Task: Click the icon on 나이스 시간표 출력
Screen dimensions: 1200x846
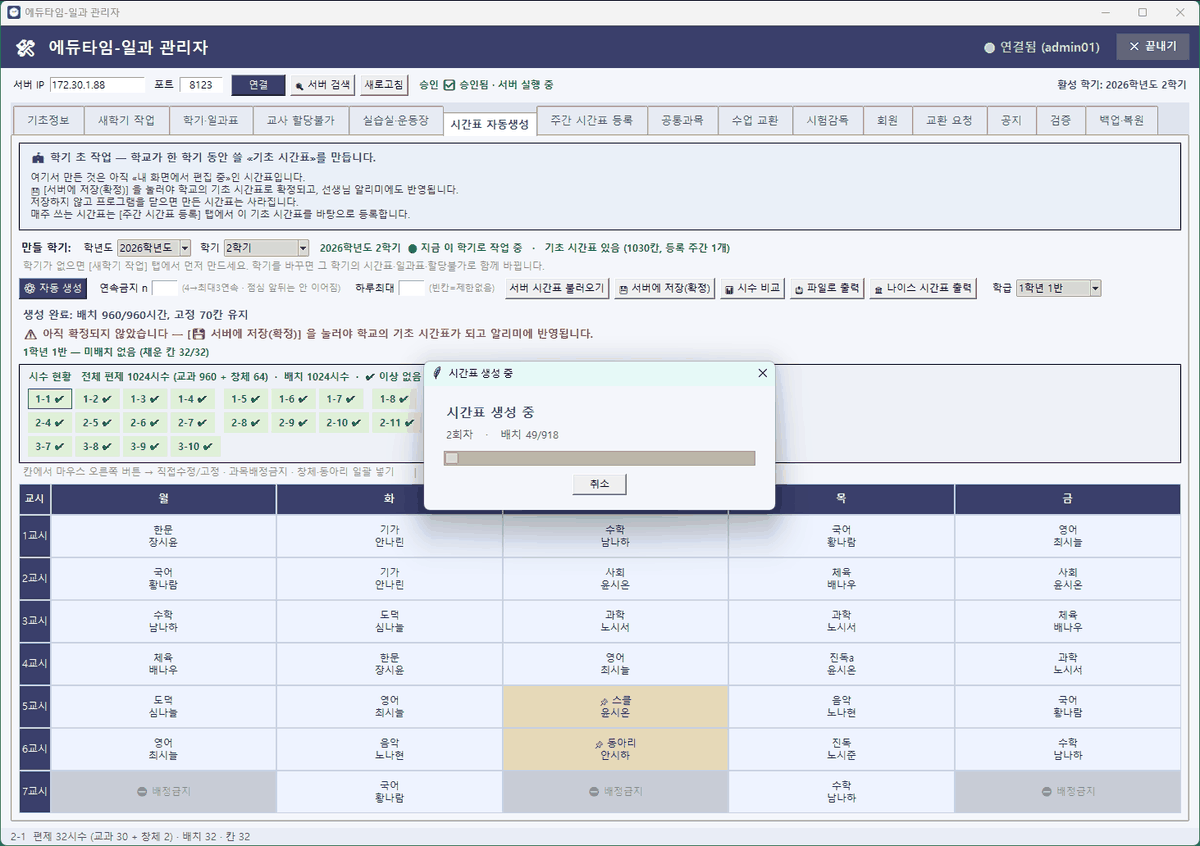Action: click(x=878, y=289)
